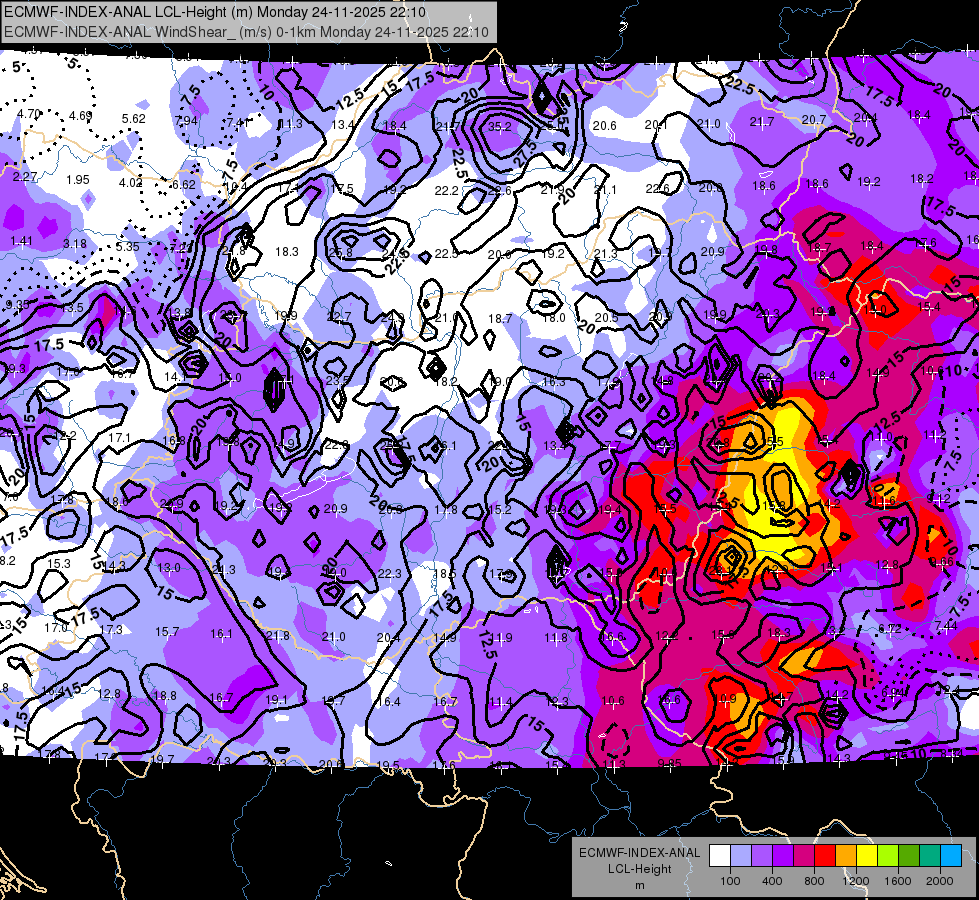Click the wind shear value 4.70
This screenshot has height=900, width=979.
29,114
